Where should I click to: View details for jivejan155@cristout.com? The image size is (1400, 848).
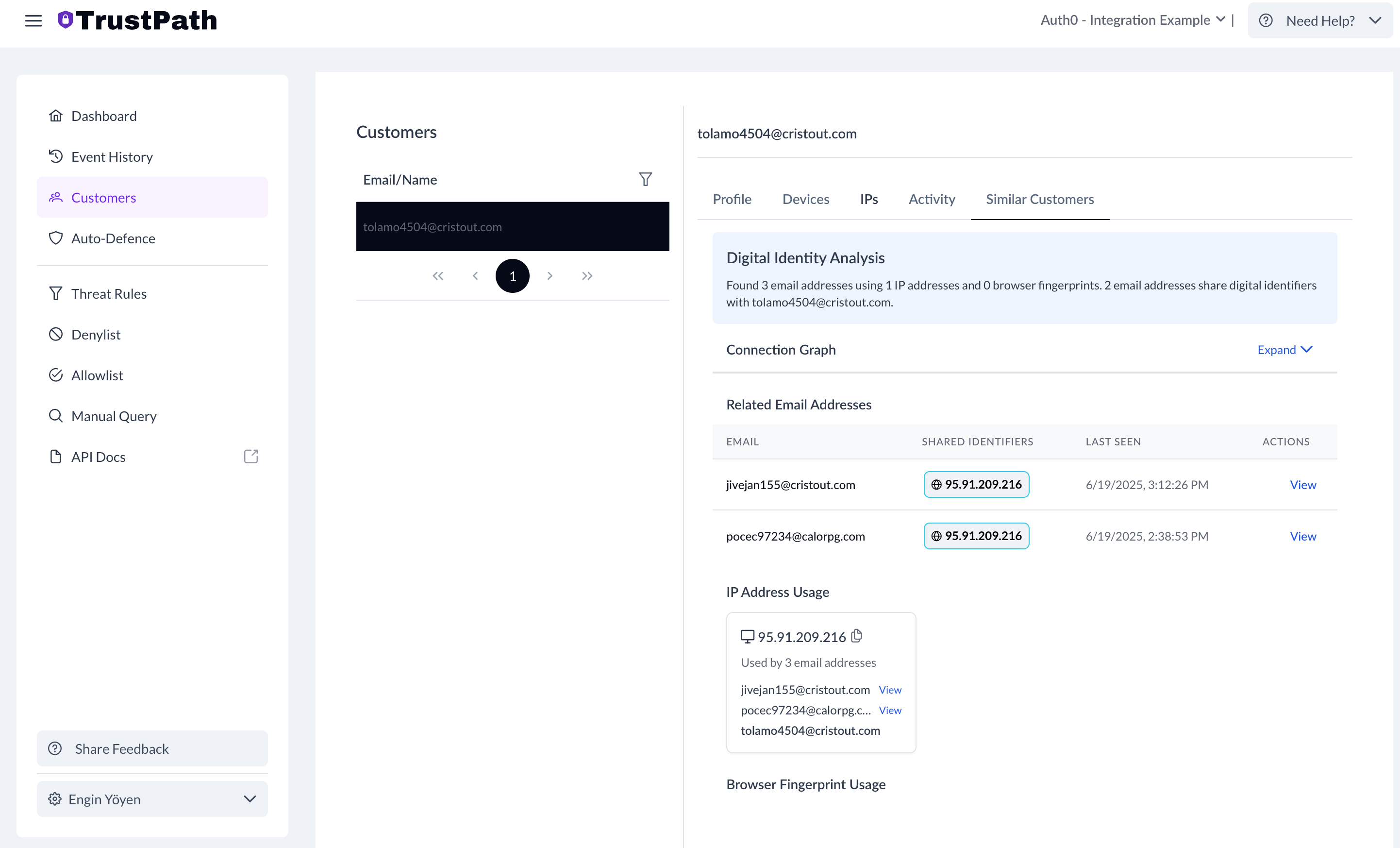click(1303, 484)
